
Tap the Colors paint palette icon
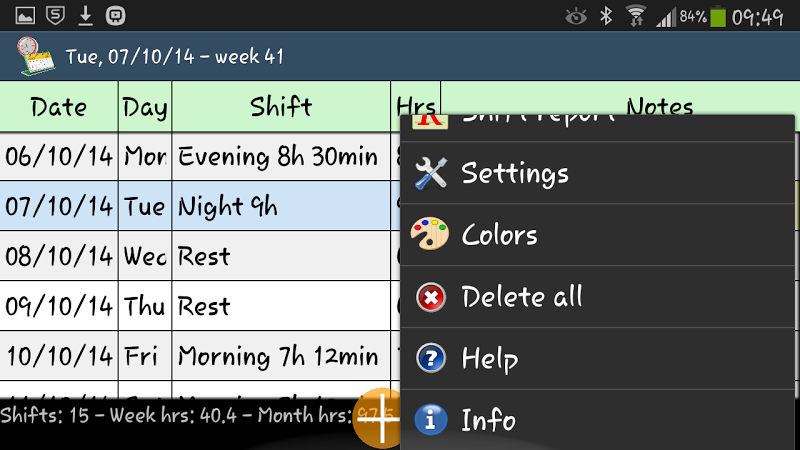coord(430,234)
